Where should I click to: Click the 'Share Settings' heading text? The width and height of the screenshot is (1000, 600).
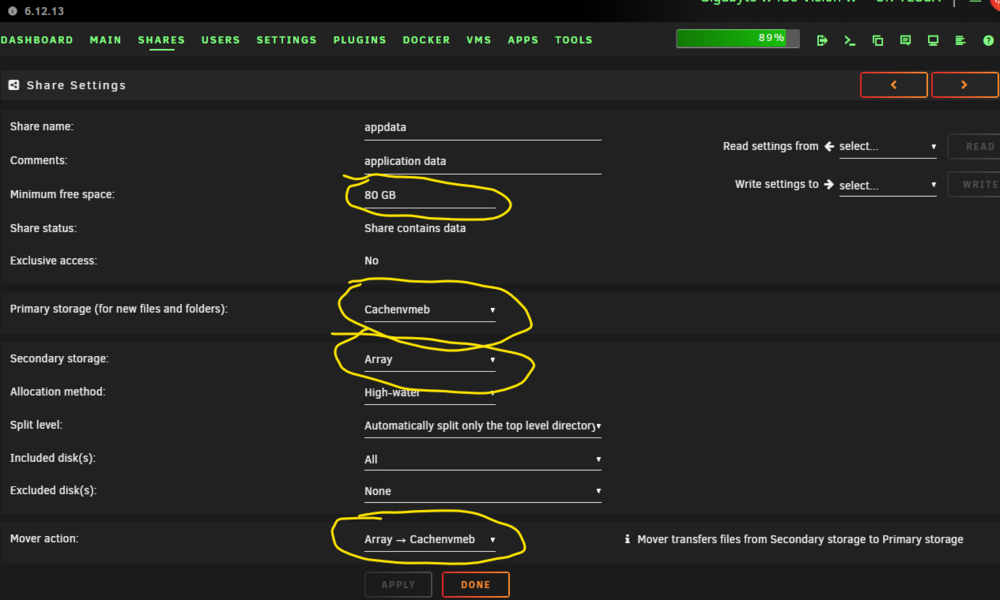pyautogui.click(x=77, y=85)
